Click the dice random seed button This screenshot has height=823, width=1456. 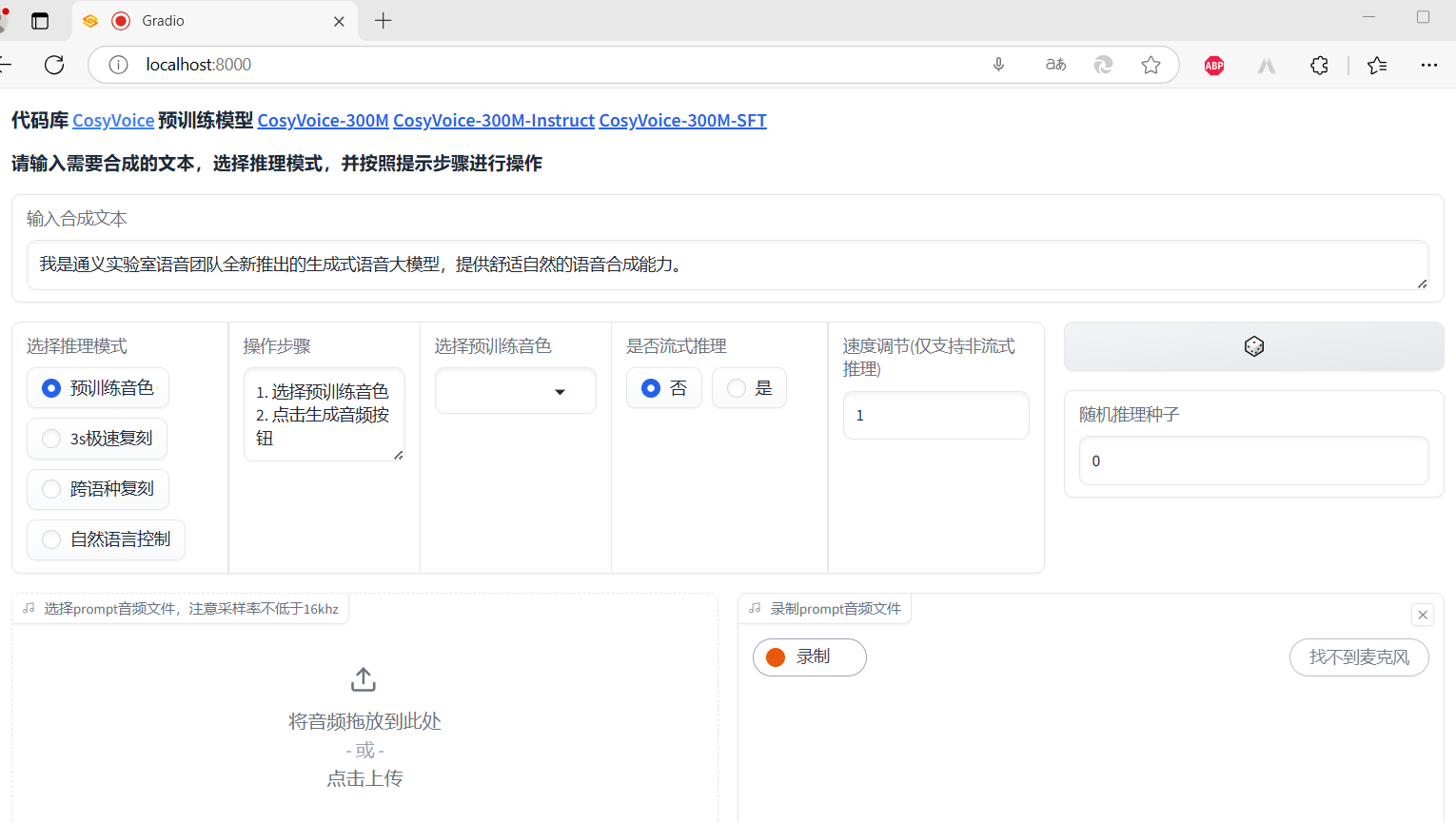tap(1253, 346)
